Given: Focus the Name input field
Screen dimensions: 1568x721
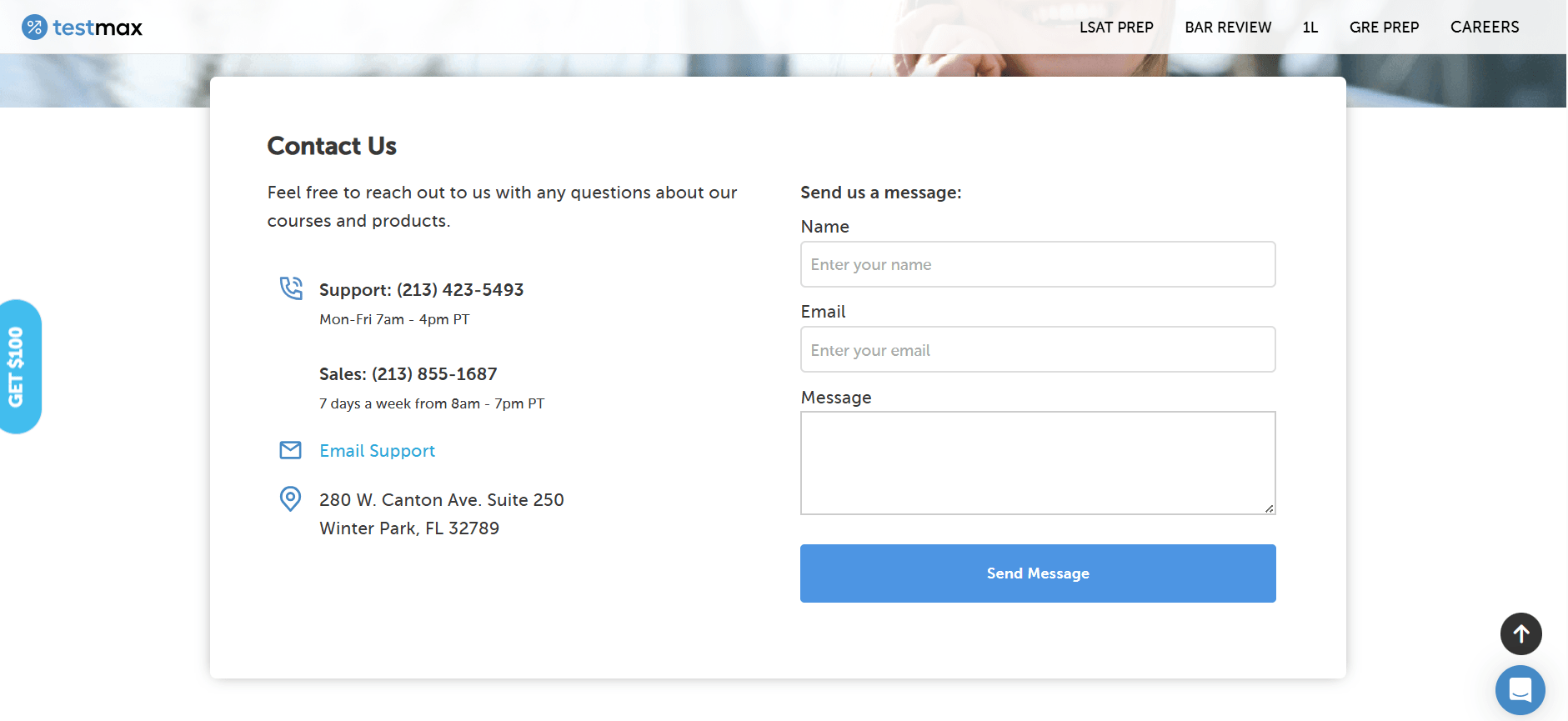Looking at the screenshot, I should click(1038, 264).
